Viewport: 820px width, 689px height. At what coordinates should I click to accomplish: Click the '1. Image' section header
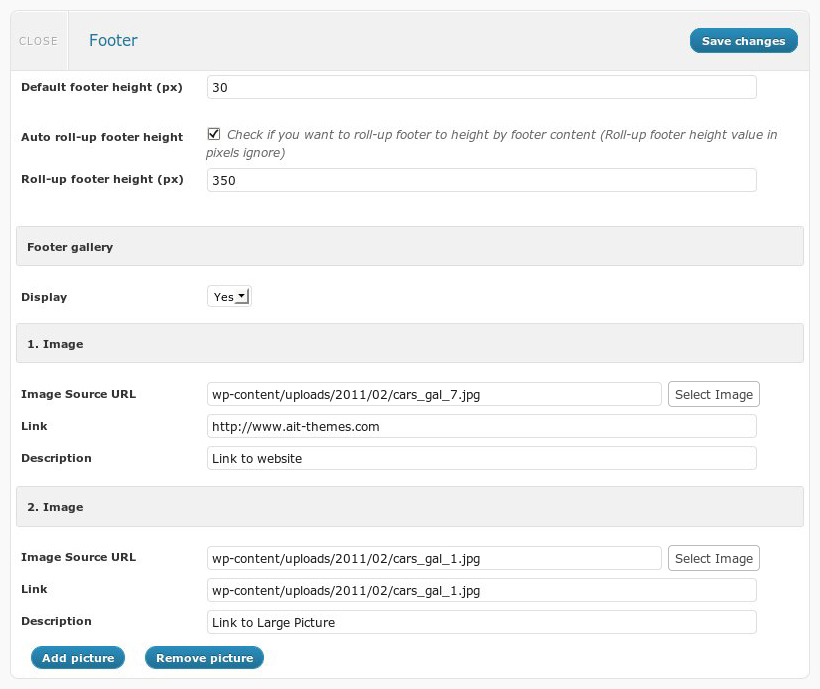(x=409, y=344)
